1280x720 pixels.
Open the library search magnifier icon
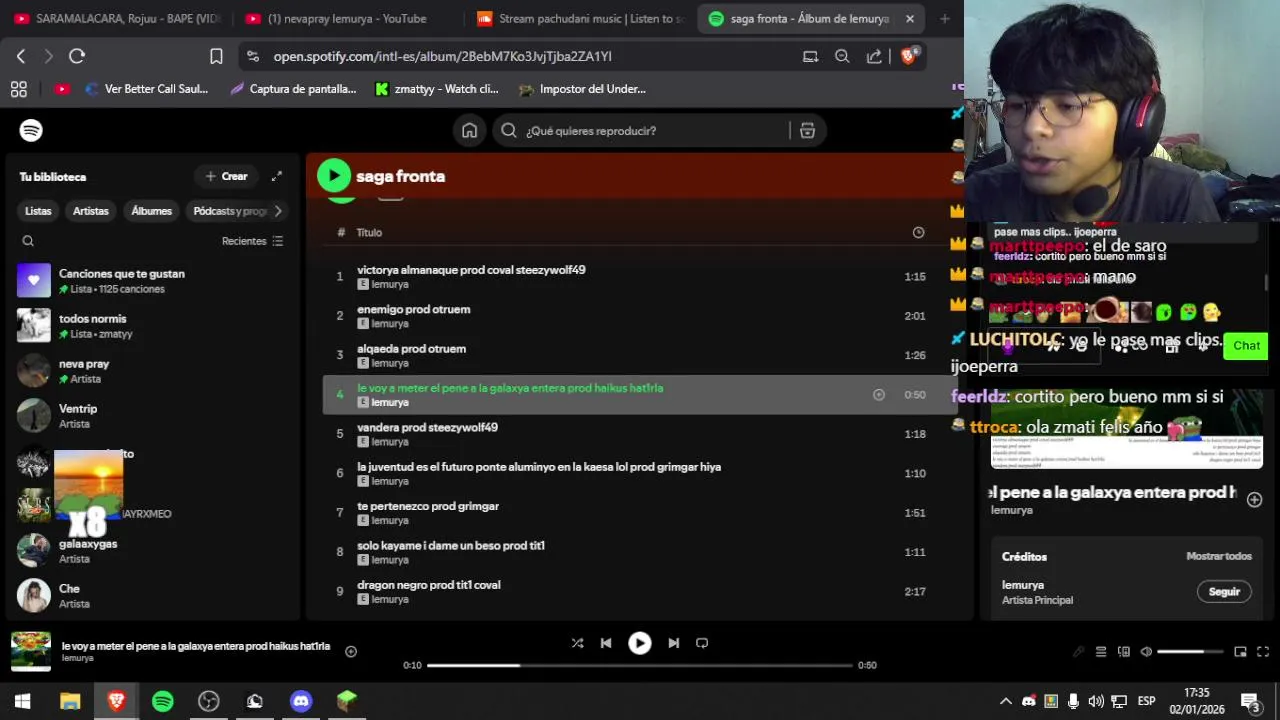28,241
